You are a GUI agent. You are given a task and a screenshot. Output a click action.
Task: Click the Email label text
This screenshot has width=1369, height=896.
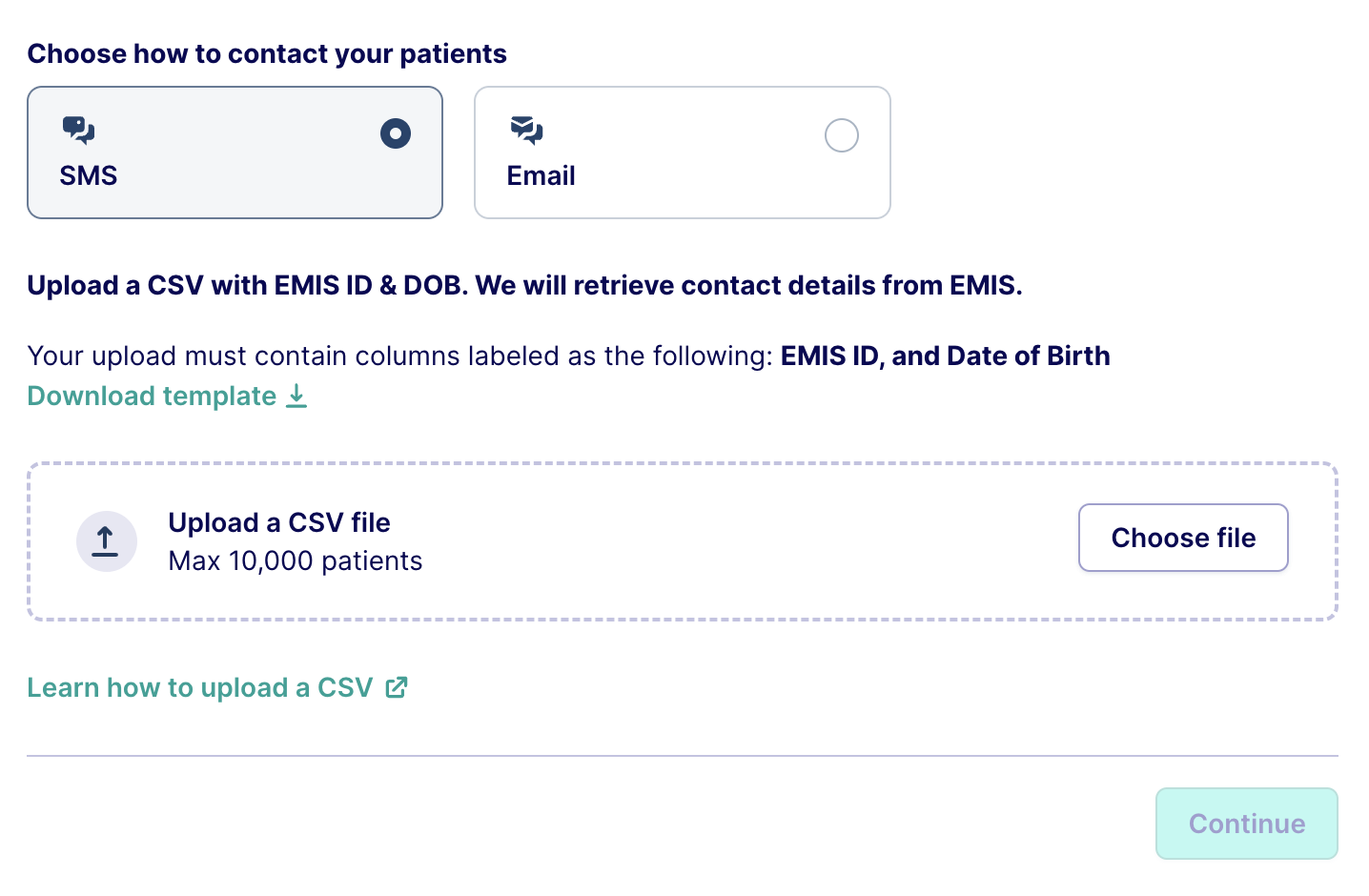[x=541, y=176]
